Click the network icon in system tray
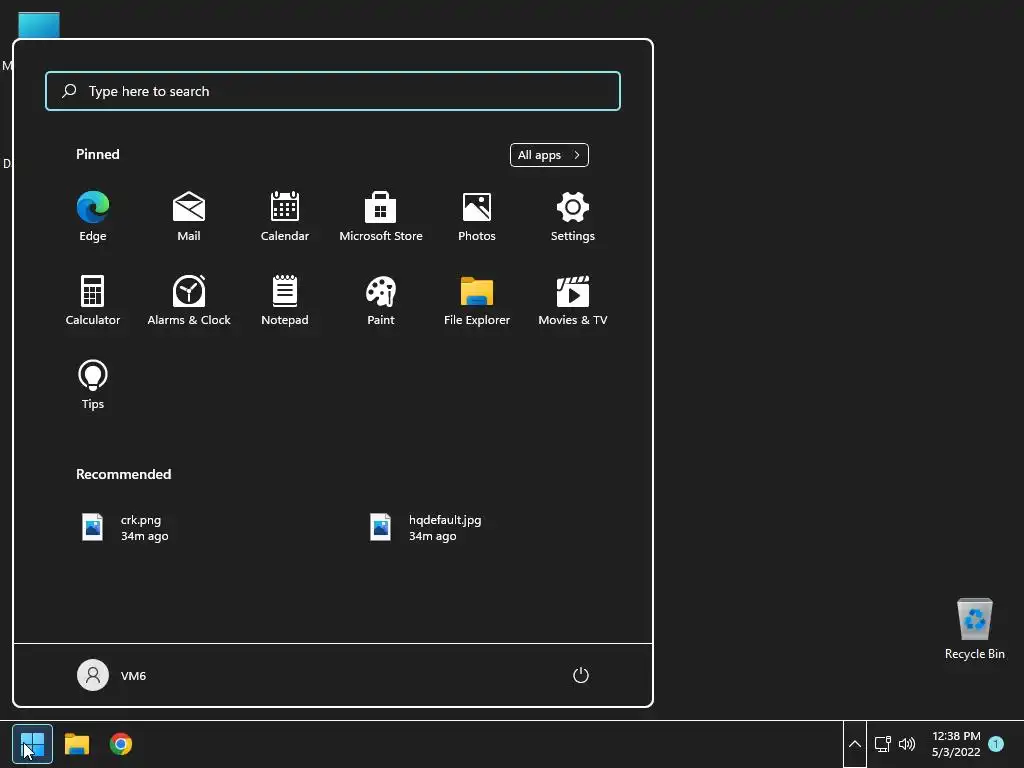Image resolution: width=1024 pixels, height=768 pixels. click(883, 744)
